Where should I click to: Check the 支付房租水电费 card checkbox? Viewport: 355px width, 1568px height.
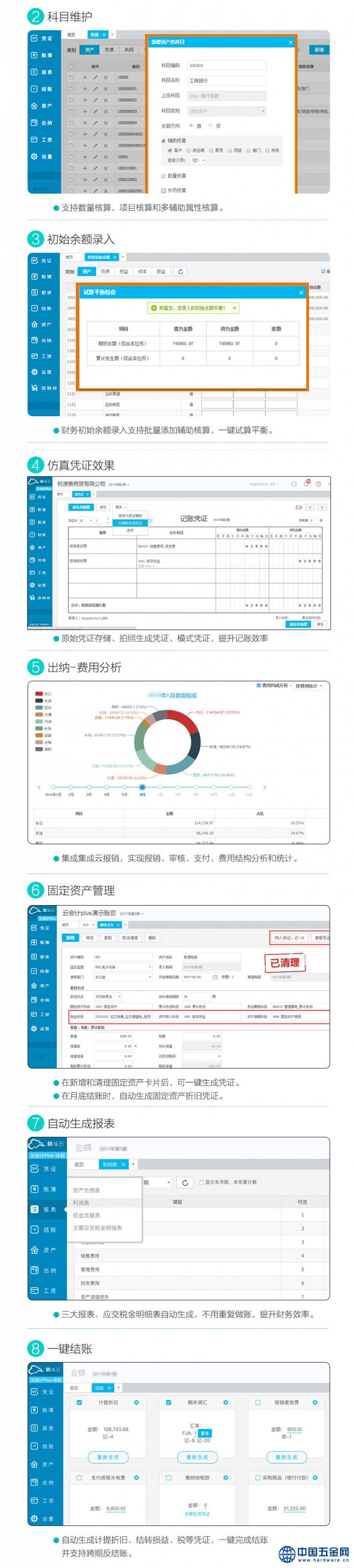79,1477
